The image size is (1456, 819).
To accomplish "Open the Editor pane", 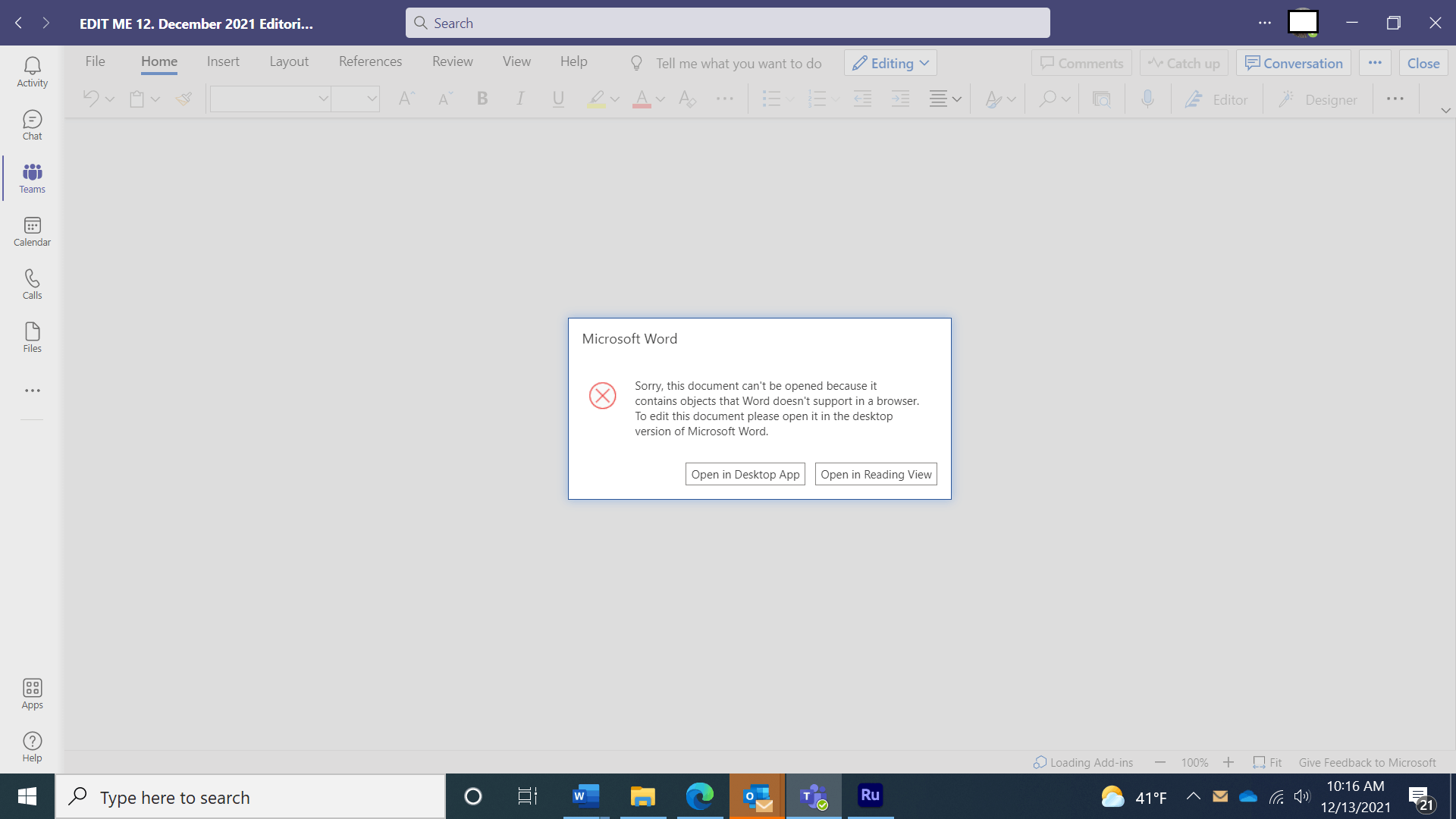I will pyautogui.click(x=1216, y=99).
